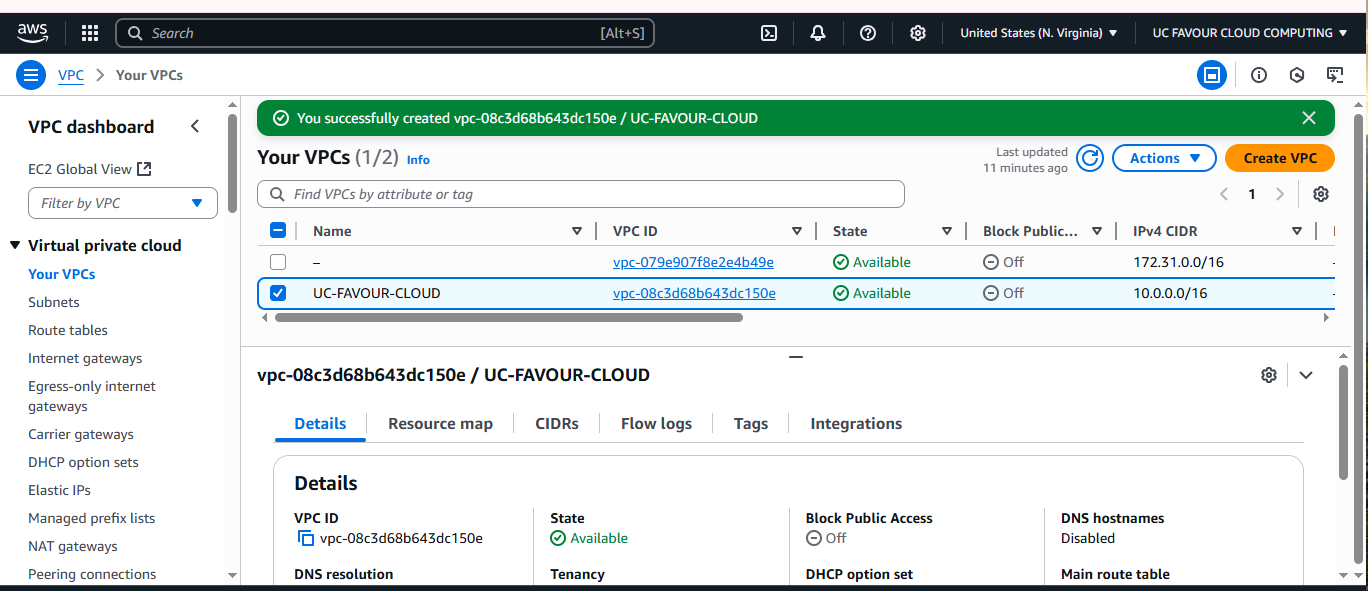Check the unnamed VPC row checkbox

pos(278,262)
